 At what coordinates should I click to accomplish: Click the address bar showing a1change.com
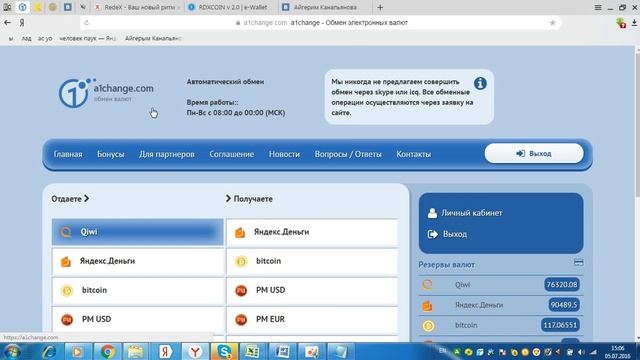321,23
